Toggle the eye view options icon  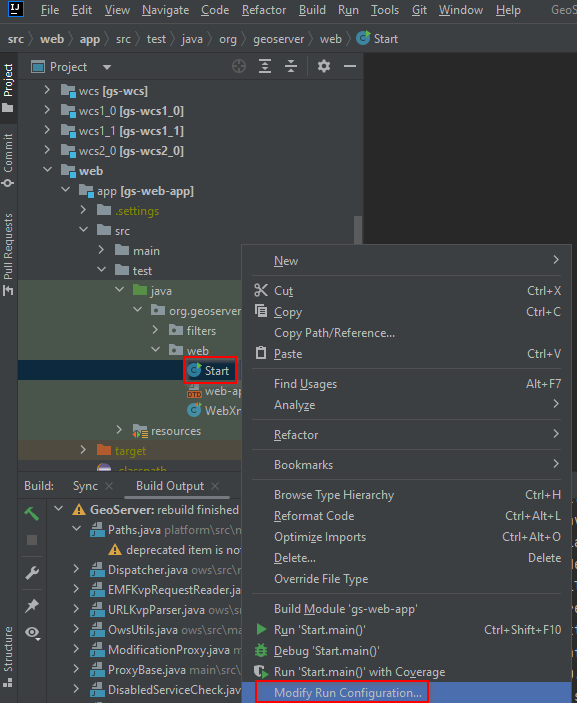click(x=32, y=633)
